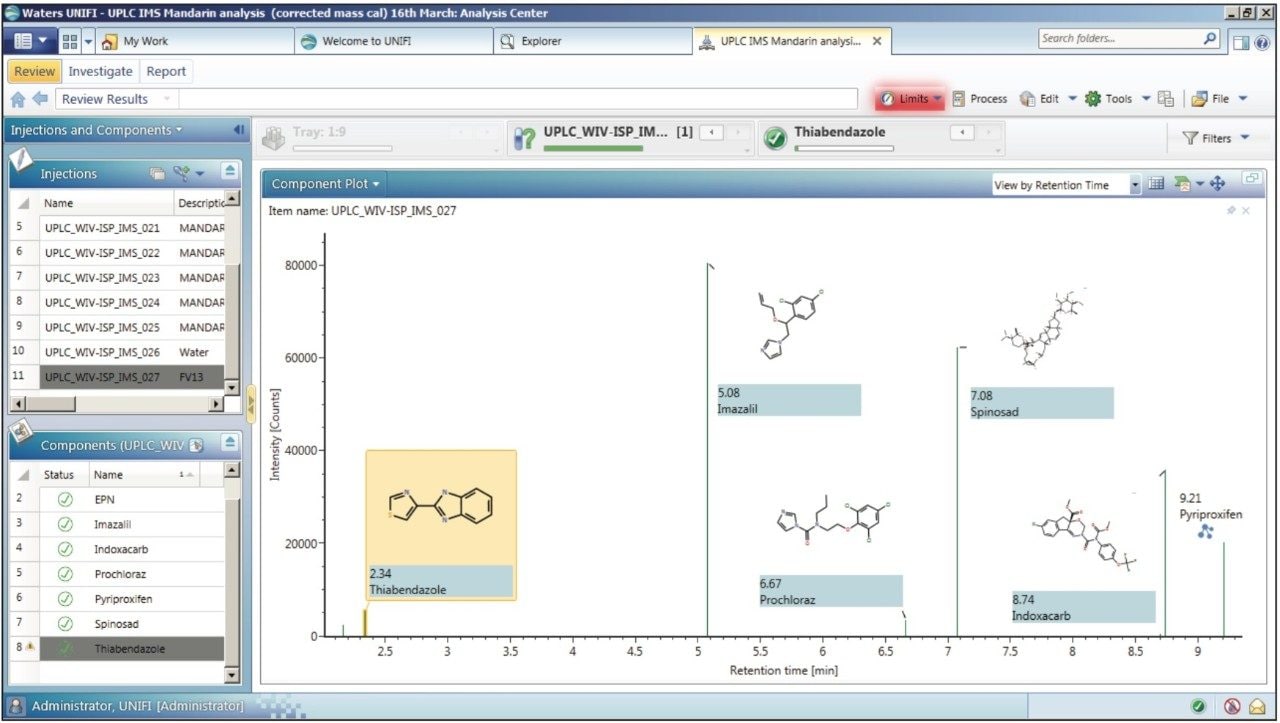Select injection UPLC_WIV-ISP_IMS_027 row
Screen dimensions: 1280x723
coord(117,377)
